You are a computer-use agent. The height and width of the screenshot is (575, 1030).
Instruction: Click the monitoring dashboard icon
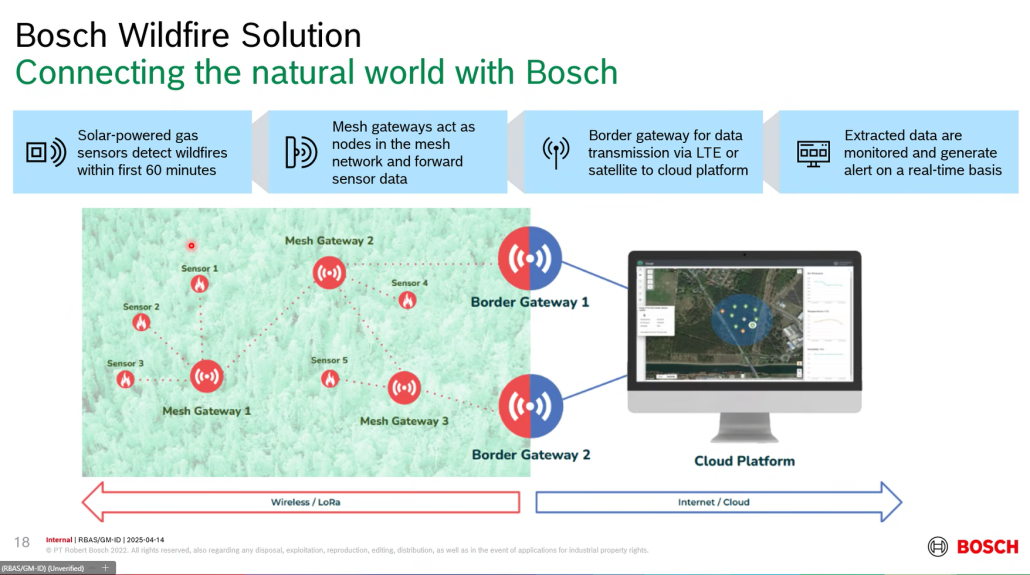813,153
